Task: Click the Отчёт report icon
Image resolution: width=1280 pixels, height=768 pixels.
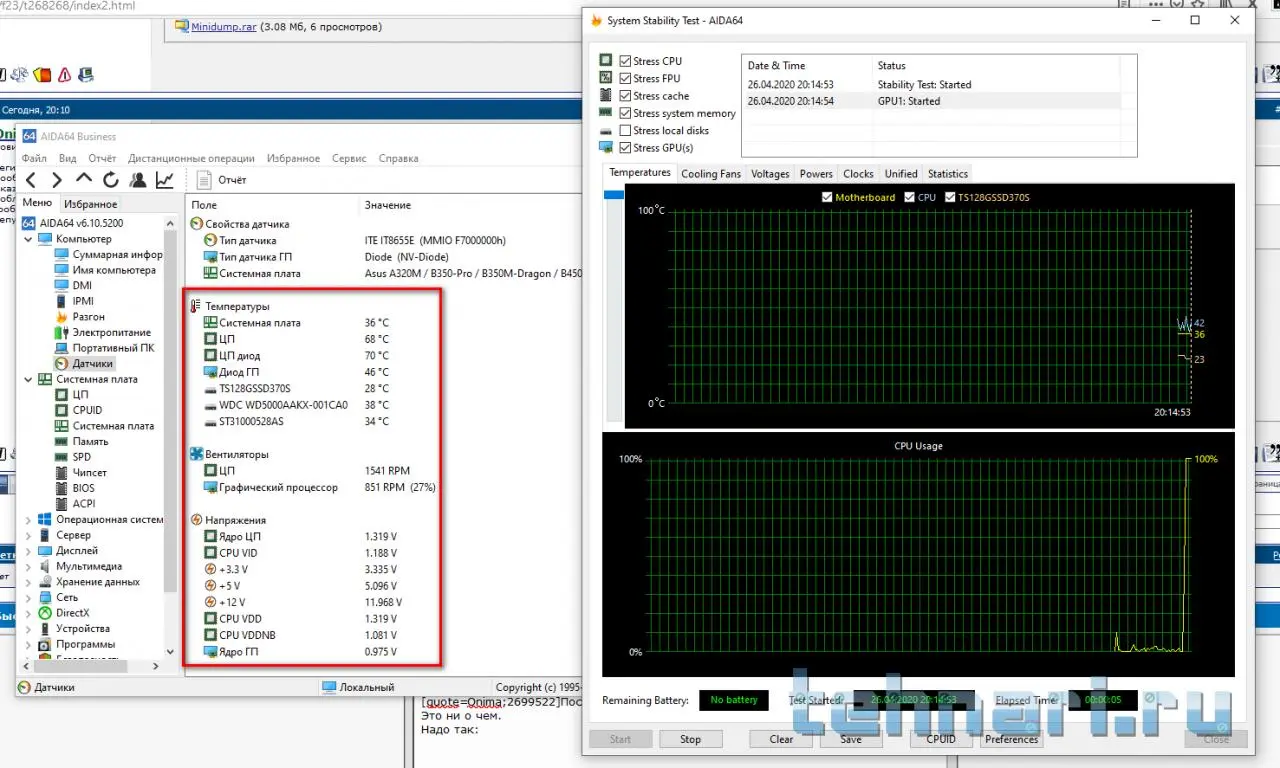Action: click(x=204, y=180)
